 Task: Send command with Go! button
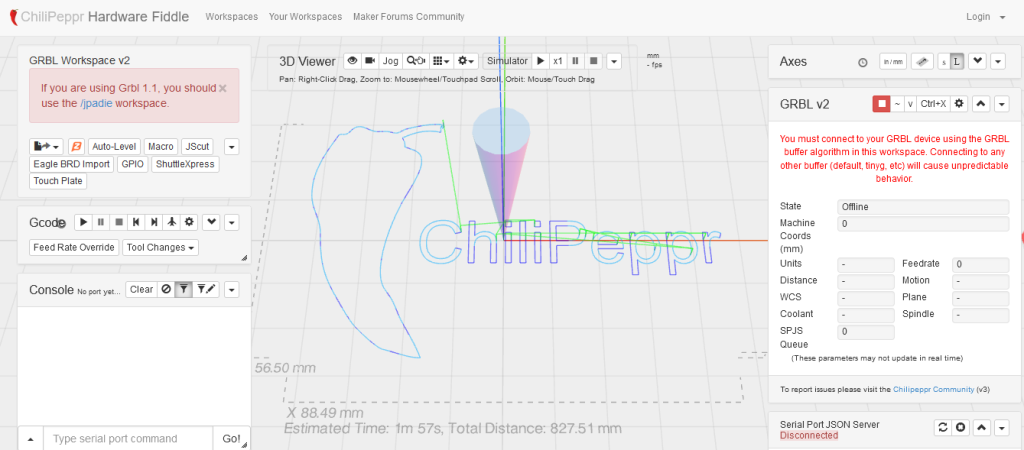[231, 438]
